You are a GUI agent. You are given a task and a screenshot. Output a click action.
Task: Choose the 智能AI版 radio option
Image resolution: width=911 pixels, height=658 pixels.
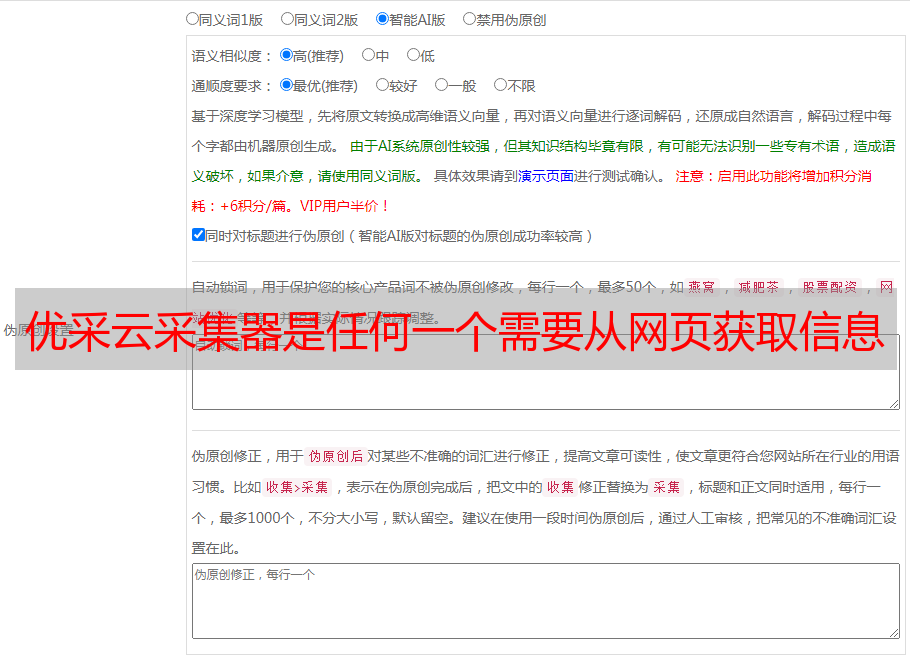382,19
